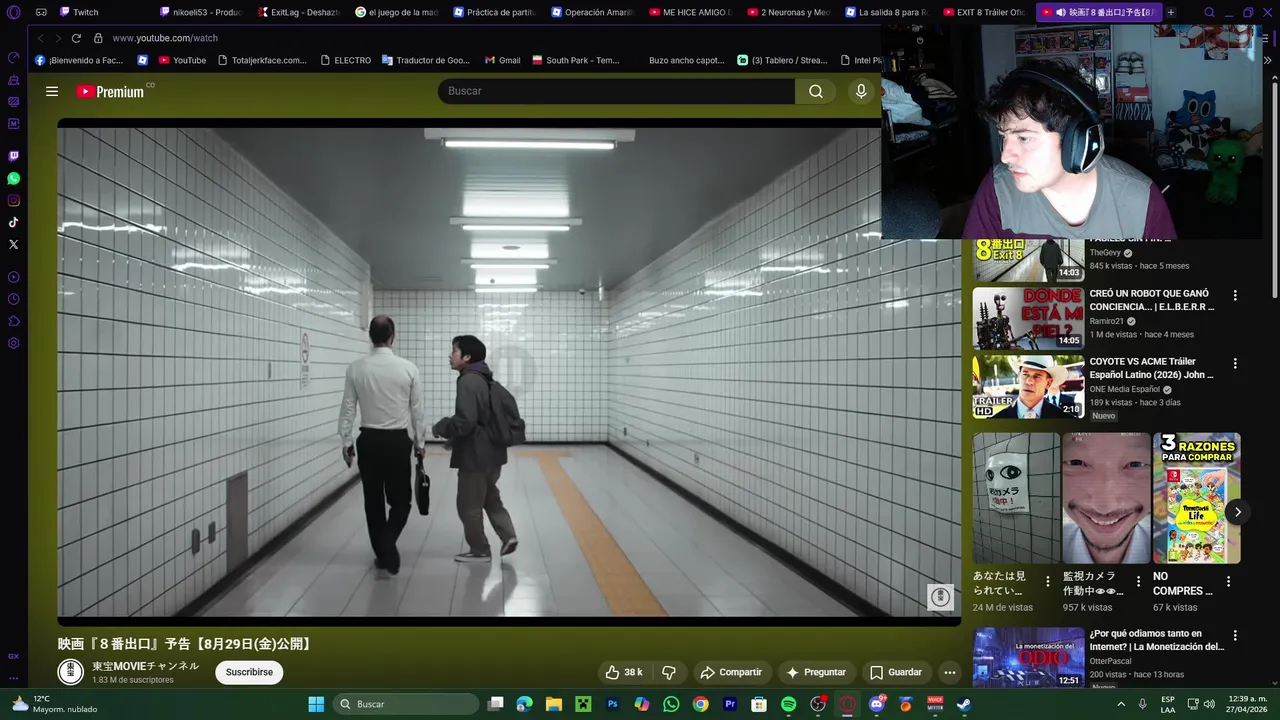Viewport: 1280px width, 720px height.
Task: Go forward with browser forward arrow
Action: click(x=57, y=38)
